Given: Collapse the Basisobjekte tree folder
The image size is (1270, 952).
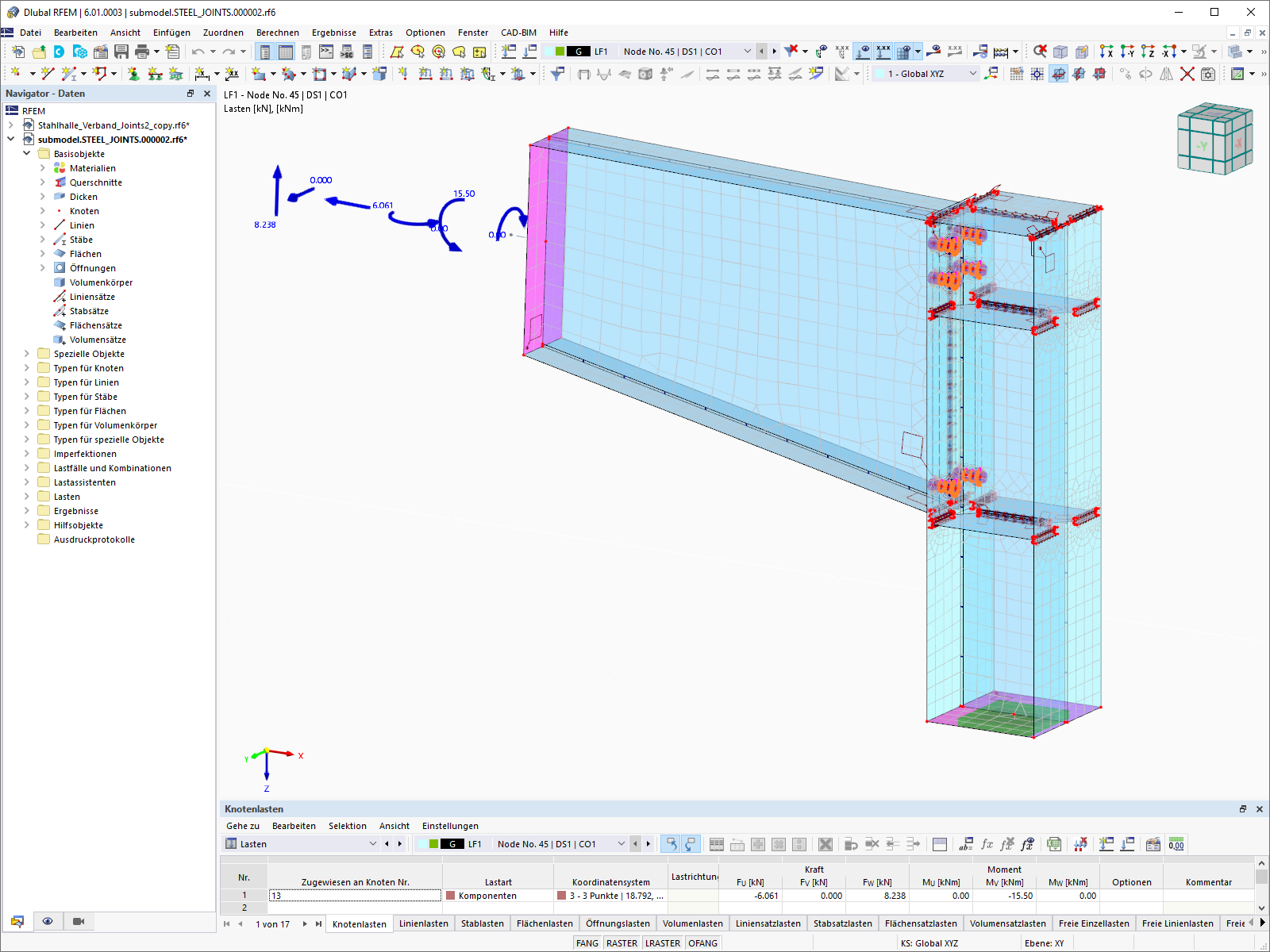Looking at the screenshot, I should [x=27, y=154].
